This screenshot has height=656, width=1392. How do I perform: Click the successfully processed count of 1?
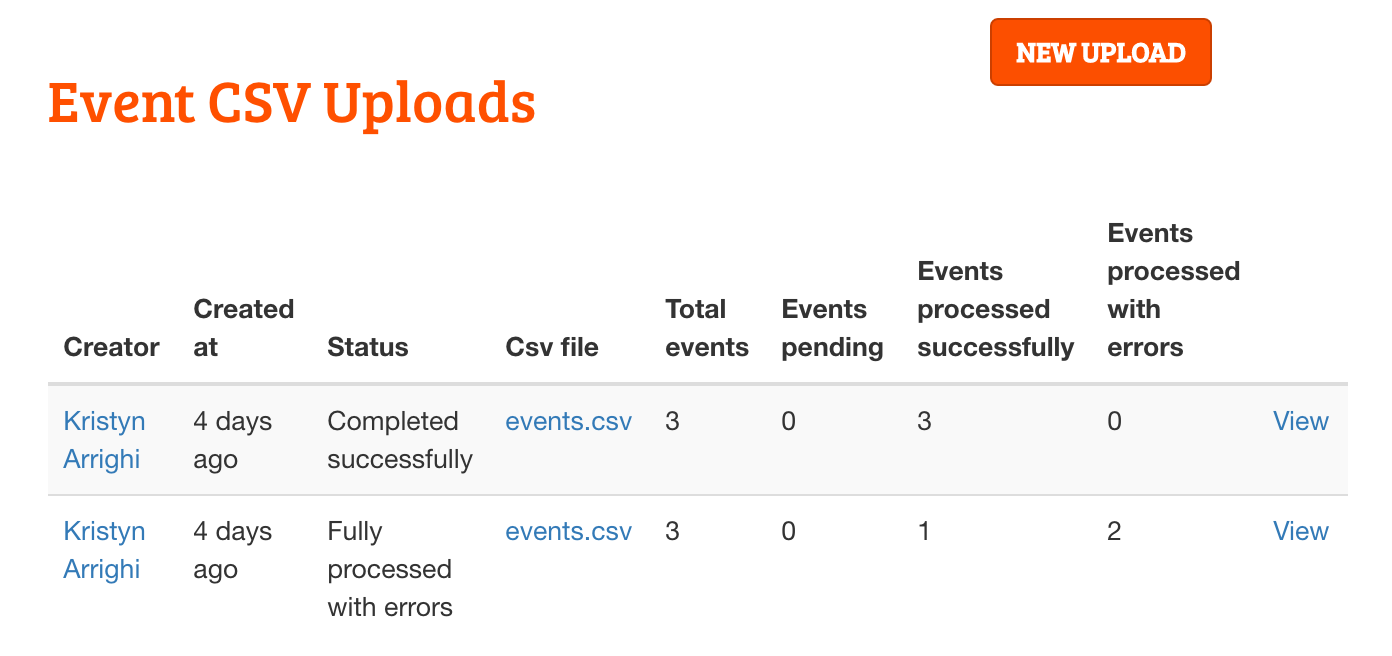point(924,531)
